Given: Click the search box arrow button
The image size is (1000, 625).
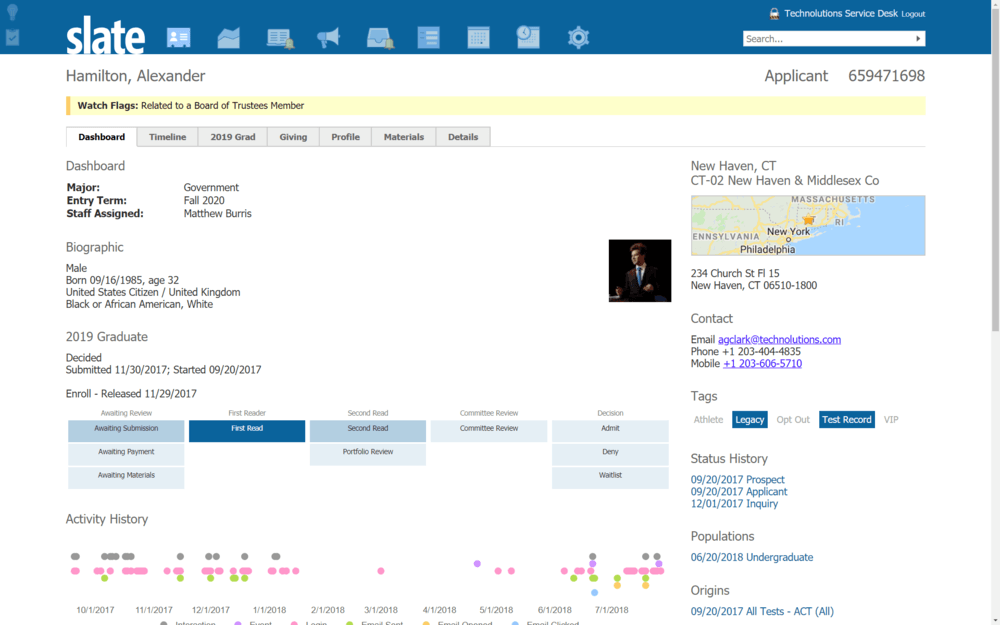Looking at the screenshot, I should coord(918,39).
